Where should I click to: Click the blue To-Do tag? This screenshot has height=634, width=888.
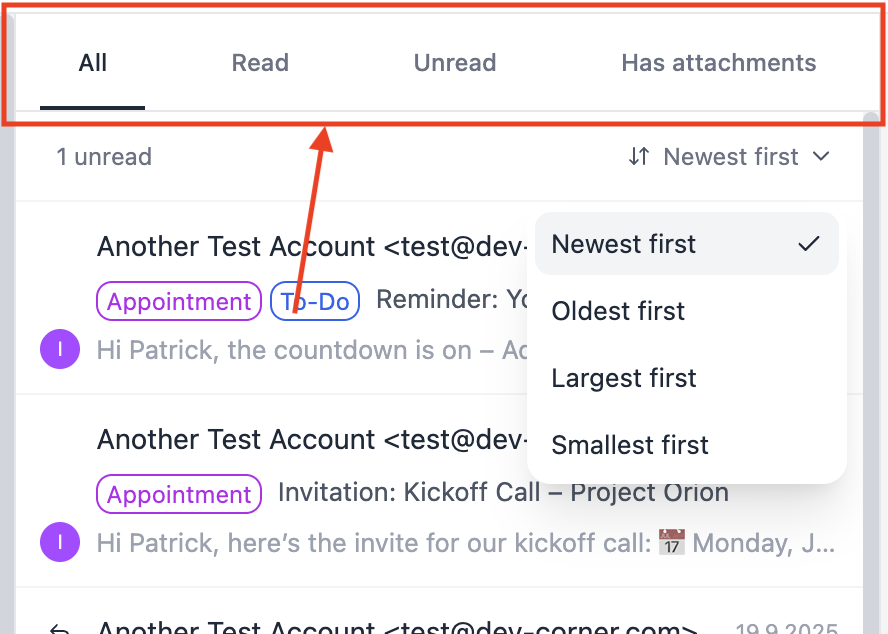click(315, 302)
